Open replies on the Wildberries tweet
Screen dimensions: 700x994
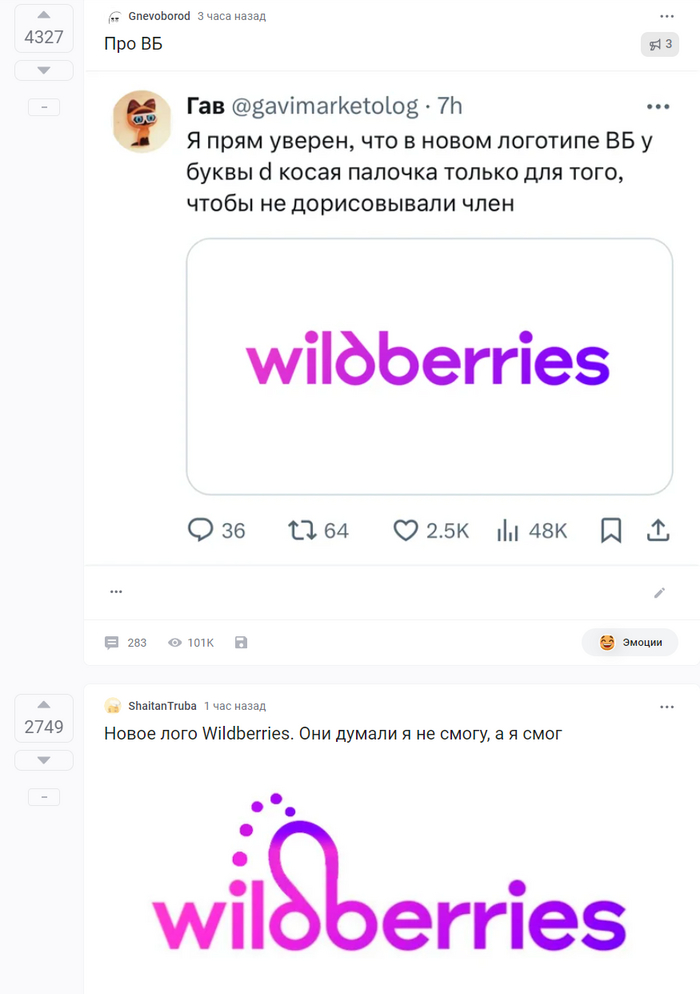click(x=203, y=530)
